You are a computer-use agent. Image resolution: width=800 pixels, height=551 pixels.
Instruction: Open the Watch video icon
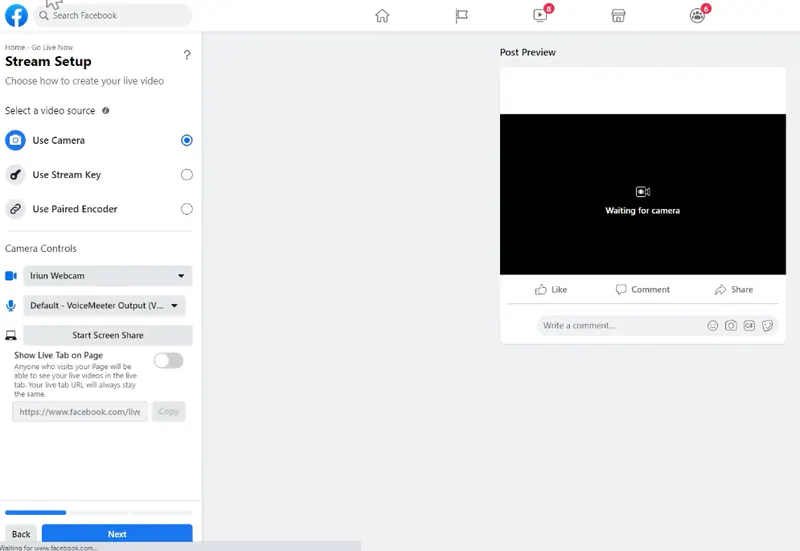click(540, 15)
